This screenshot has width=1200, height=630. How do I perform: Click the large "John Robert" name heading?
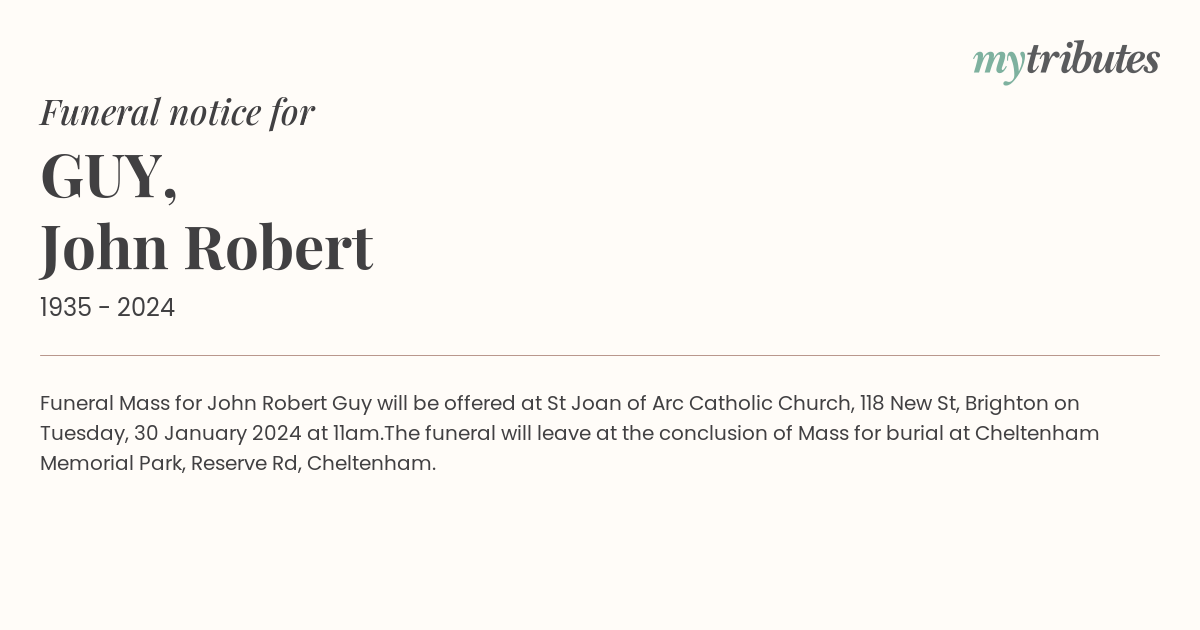pyautogui.click(x=206, y=247)
